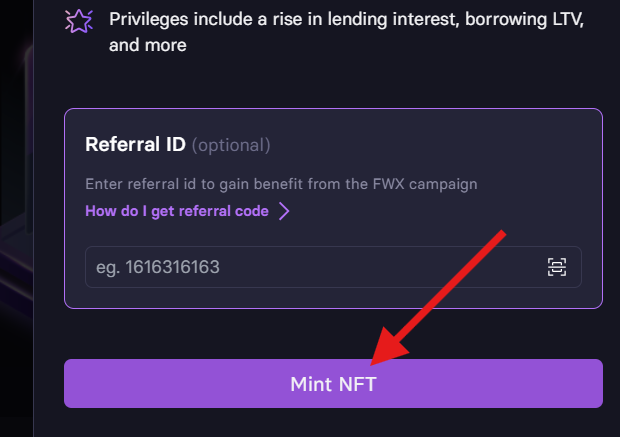620x437 pixels.
Task: Click the blank gap between privileges text and referral card
Action: (x=333, y=81)
